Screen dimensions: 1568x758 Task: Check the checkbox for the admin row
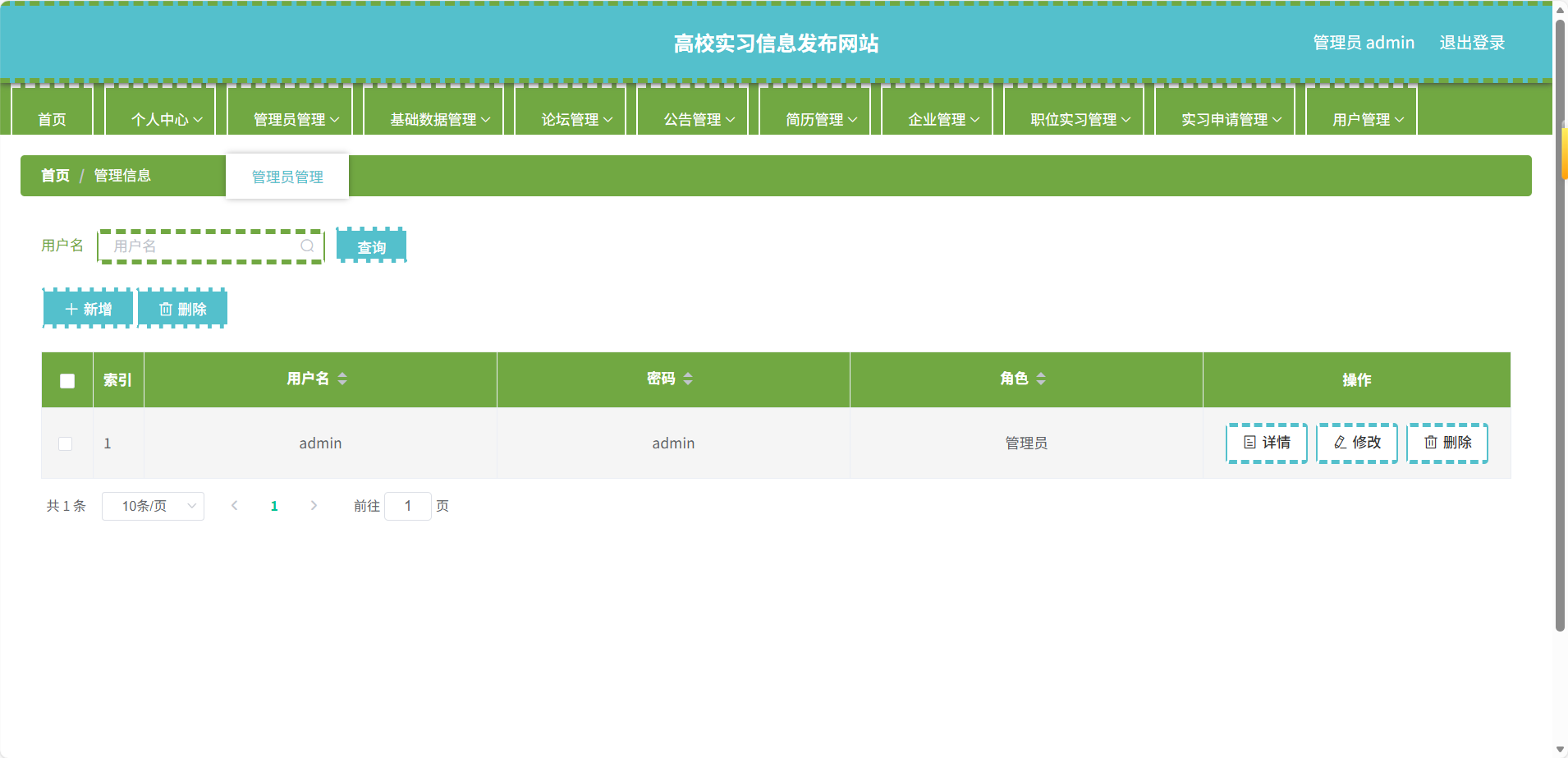coord(66,443)
